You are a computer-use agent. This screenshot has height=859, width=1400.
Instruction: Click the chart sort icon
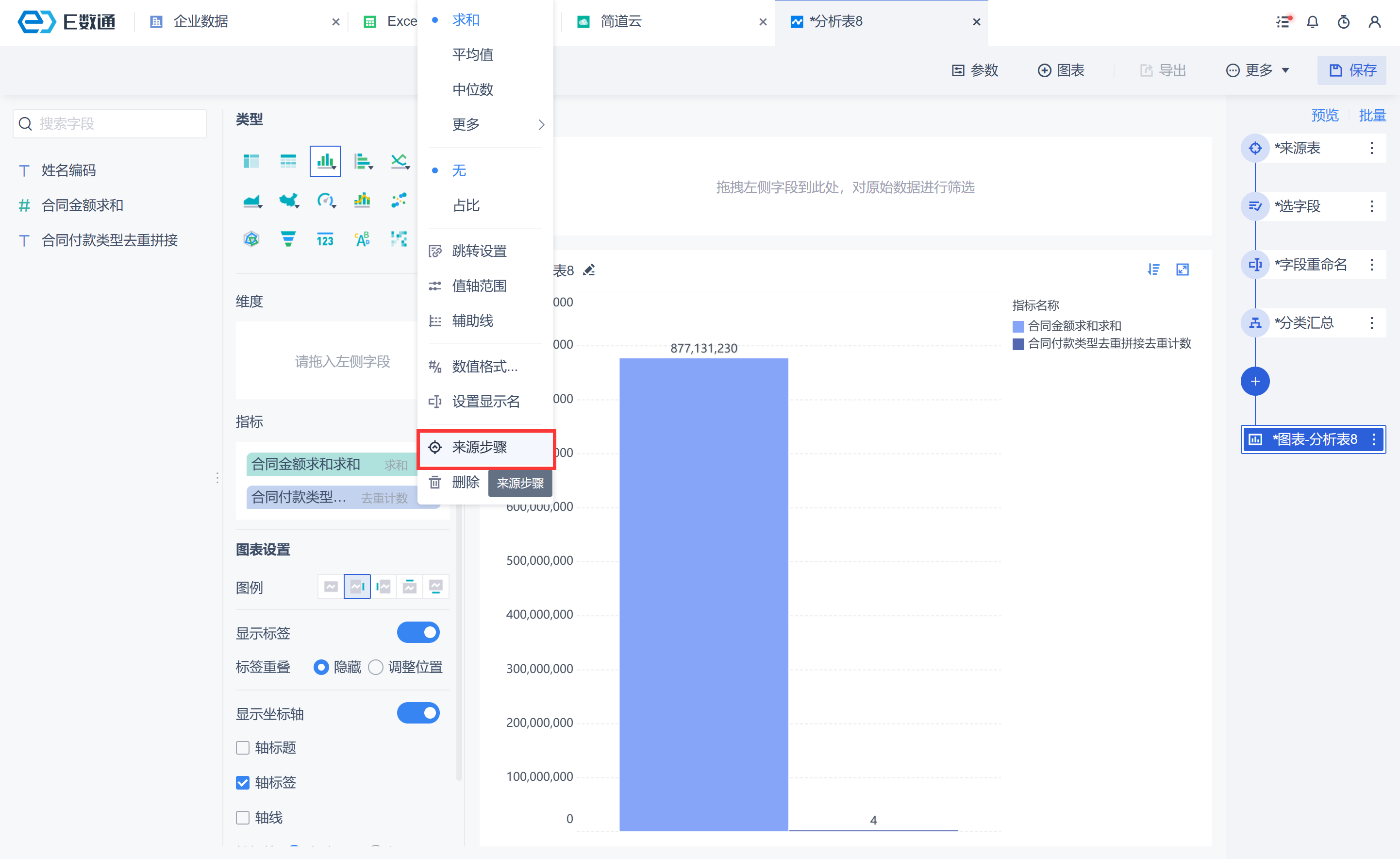(1153, 269)
